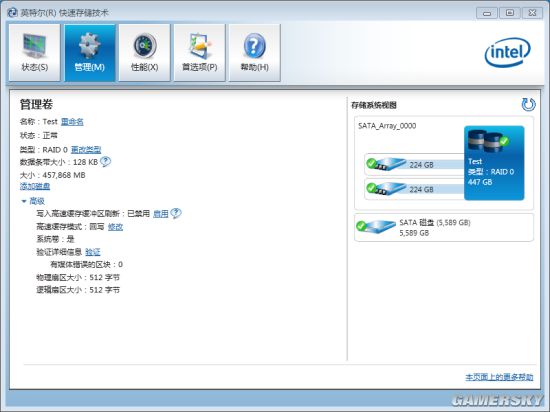The height and width of the screenshot is (412, 550).
Task: Click help icon beside 128 KB strip size
Action: (106, 161)
